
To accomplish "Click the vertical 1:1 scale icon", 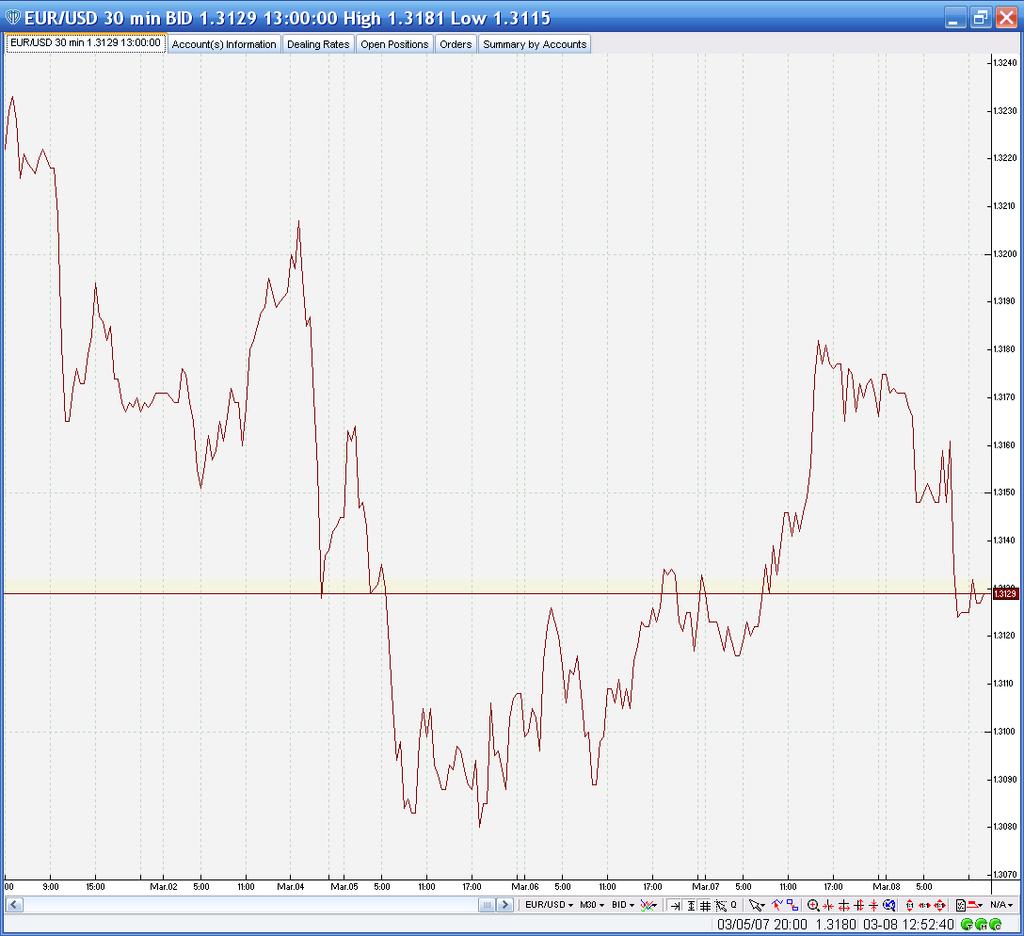I will pyautogui.click(x=910, y=905).
